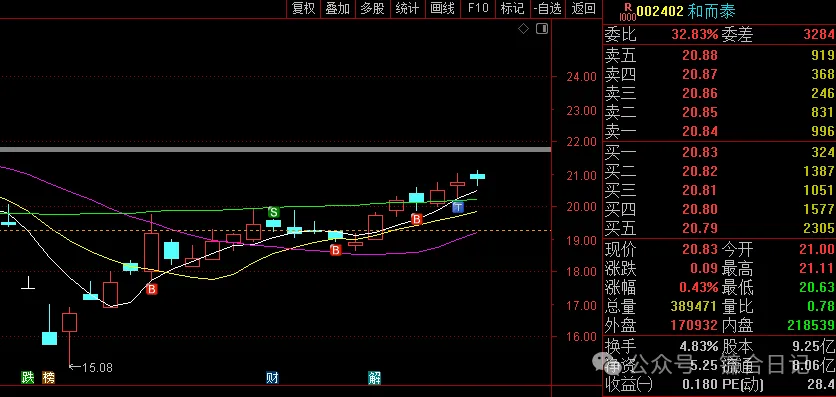Image resolution: width=836 pixels, height=397 pixels.
Task: Click the orange 榜 ranking icon
Action: [x=49, y=378]
